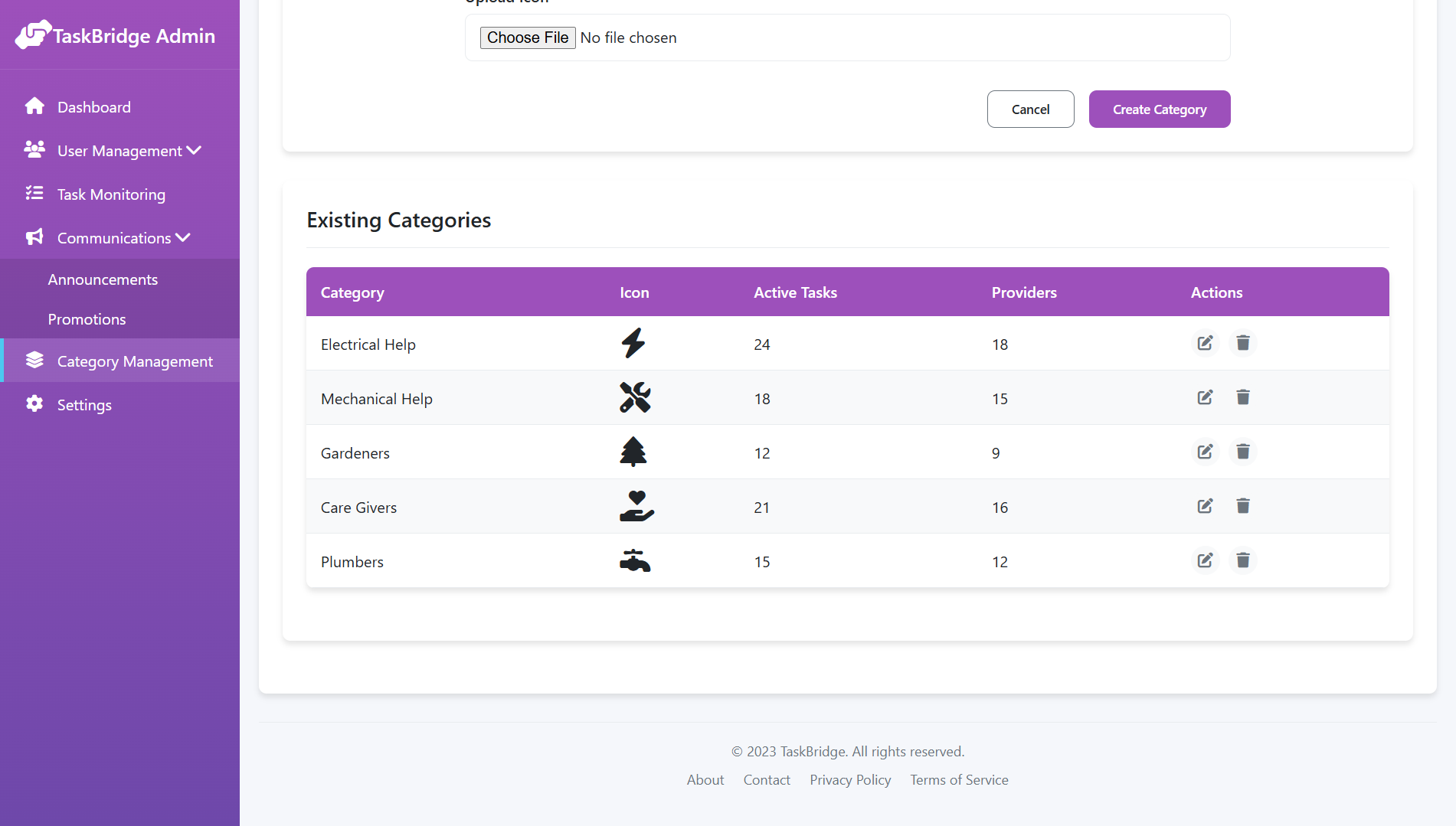Edit the Gardeners category
Viewport: 1456px width, 826px height.
1205,452
